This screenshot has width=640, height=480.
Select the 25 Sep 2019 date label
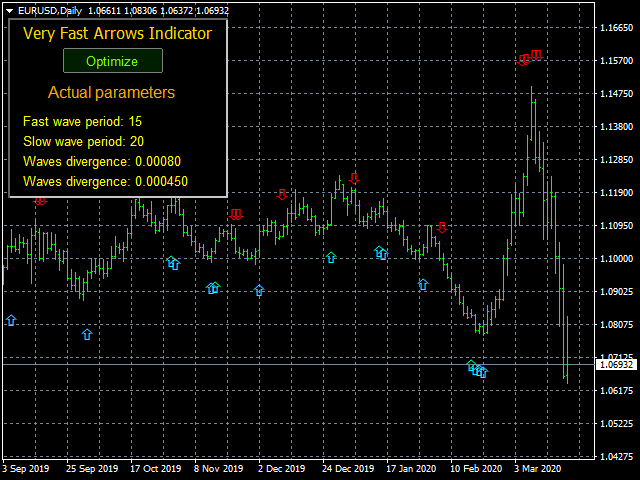(x=92, y=469)
